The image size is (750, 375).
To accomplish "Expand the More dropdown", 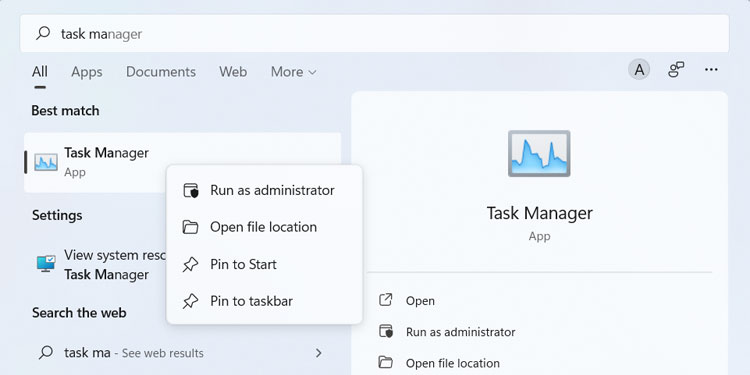I will 293,72.
